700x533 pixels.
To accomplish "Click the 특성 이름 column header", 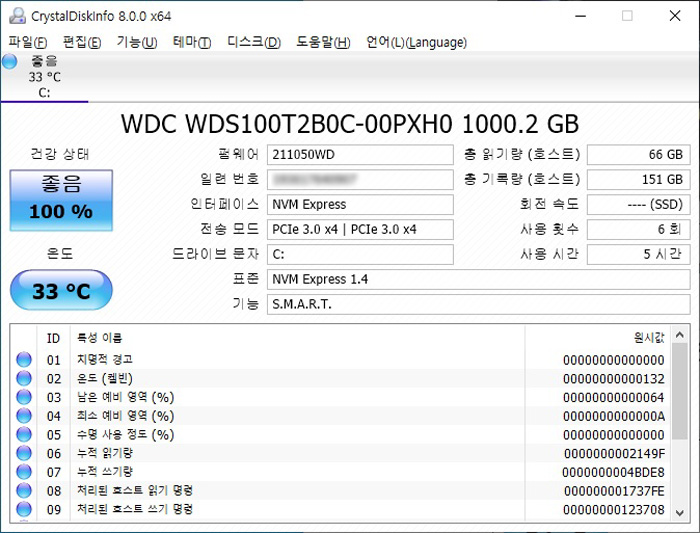I will 297,338.
